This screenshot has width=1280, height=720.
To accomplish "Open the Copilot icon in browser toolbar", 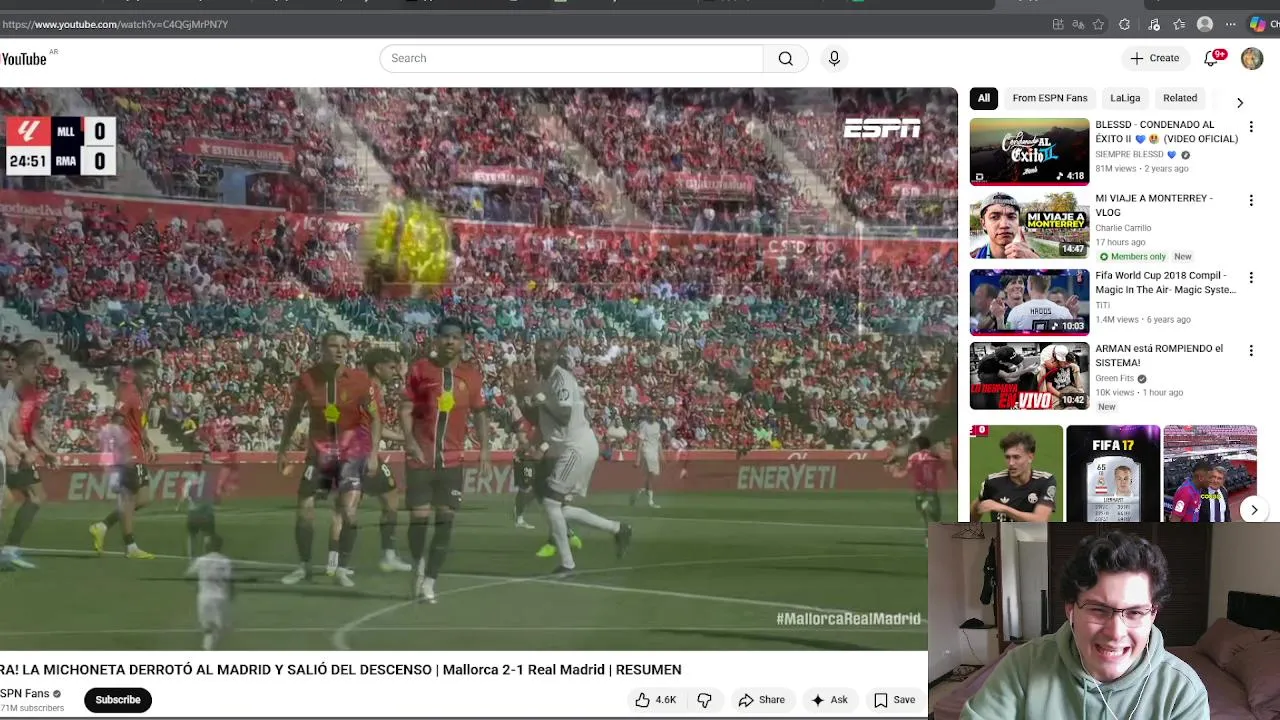I will click(1257, 24).
